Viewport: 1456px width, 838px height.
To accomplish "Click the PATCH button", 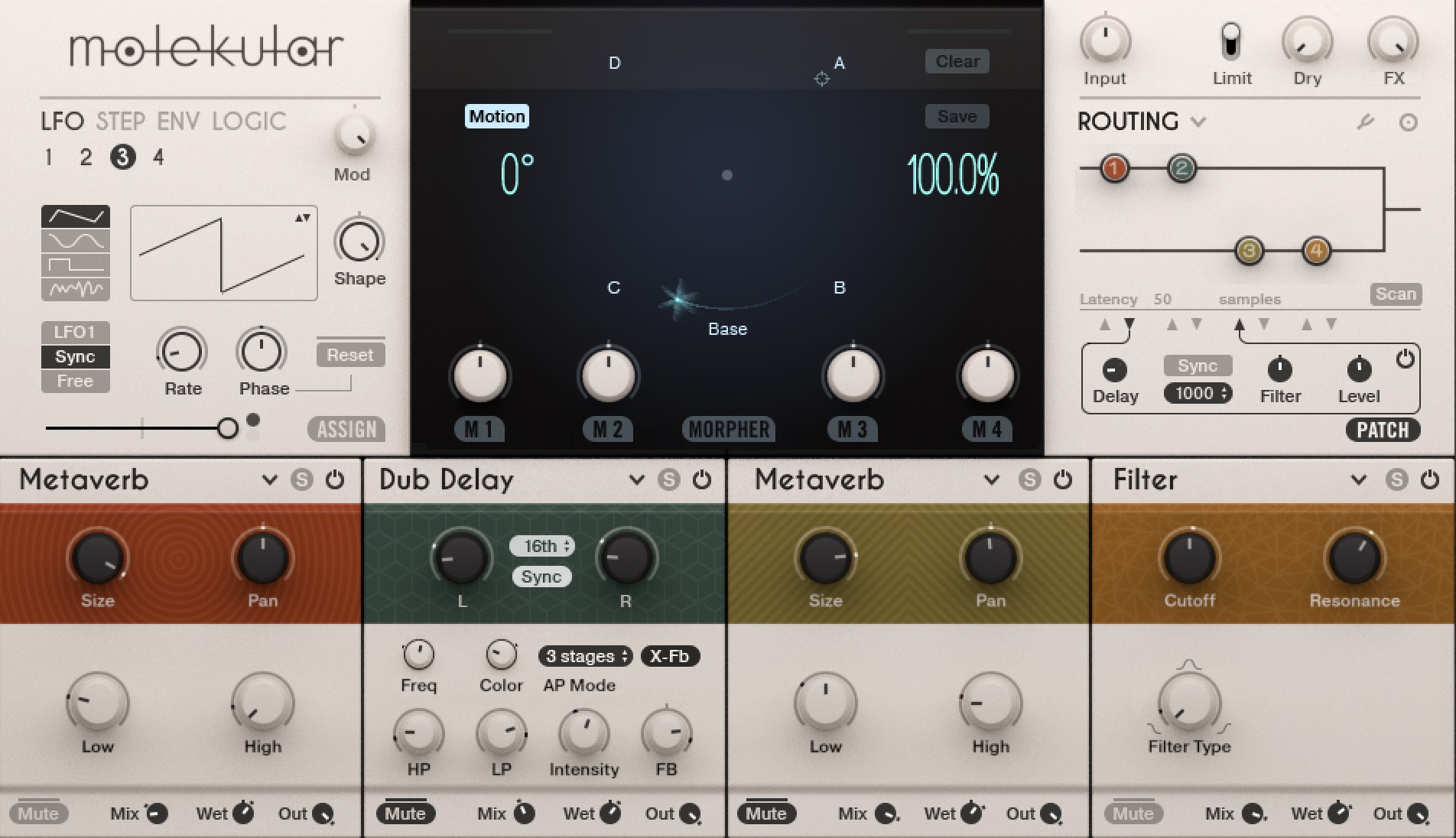I will 1383,430.
